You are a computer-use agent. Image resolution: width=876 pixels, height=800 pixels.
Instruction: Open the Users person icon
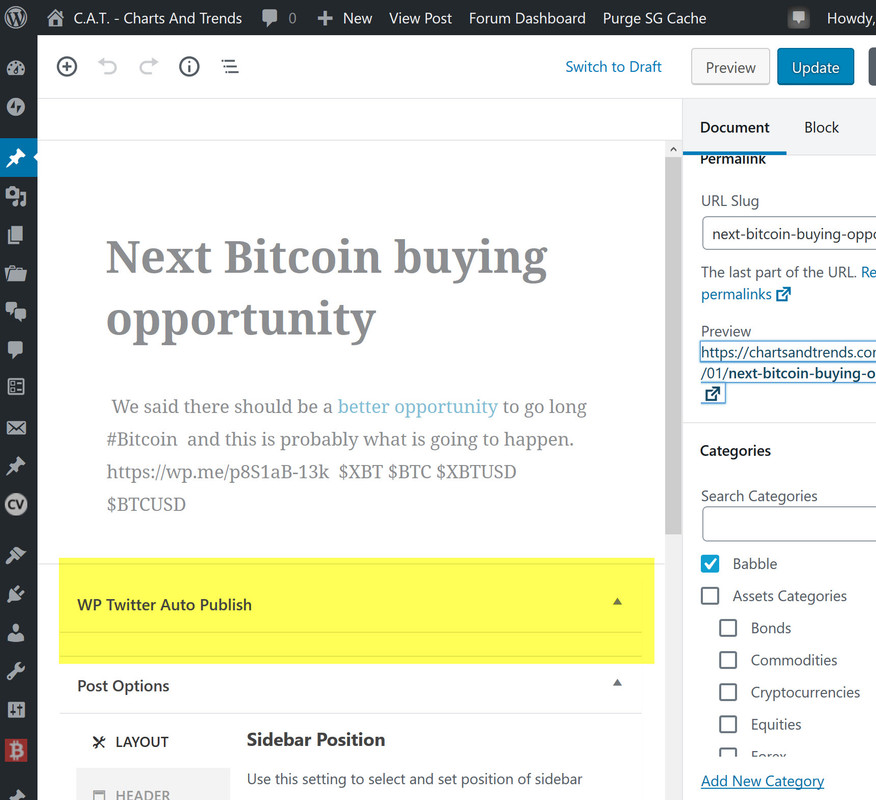[16, 633]
